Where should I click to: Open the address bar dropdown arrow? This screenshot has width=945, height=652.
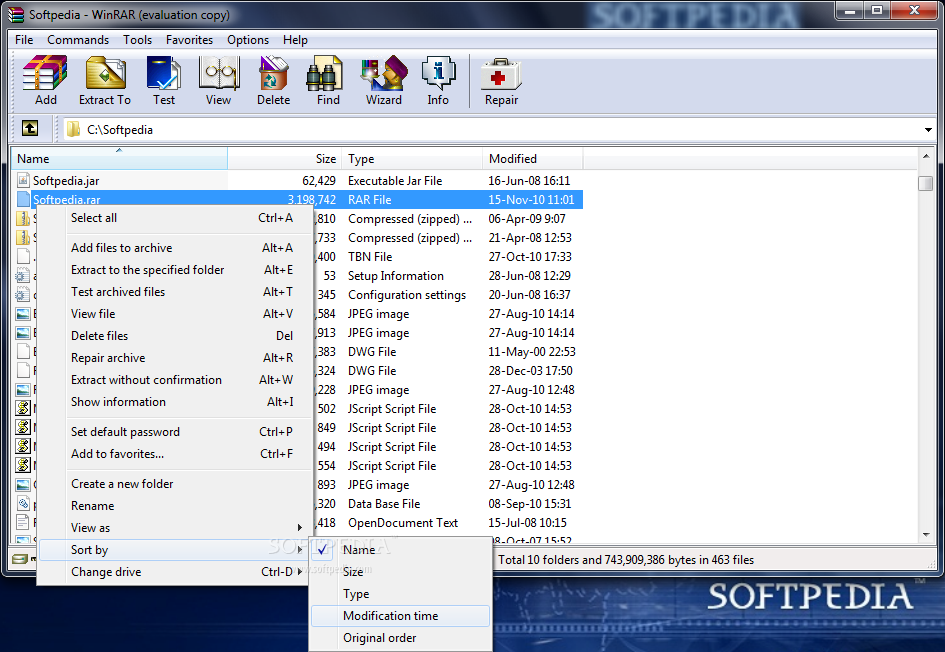pos(928,130)
